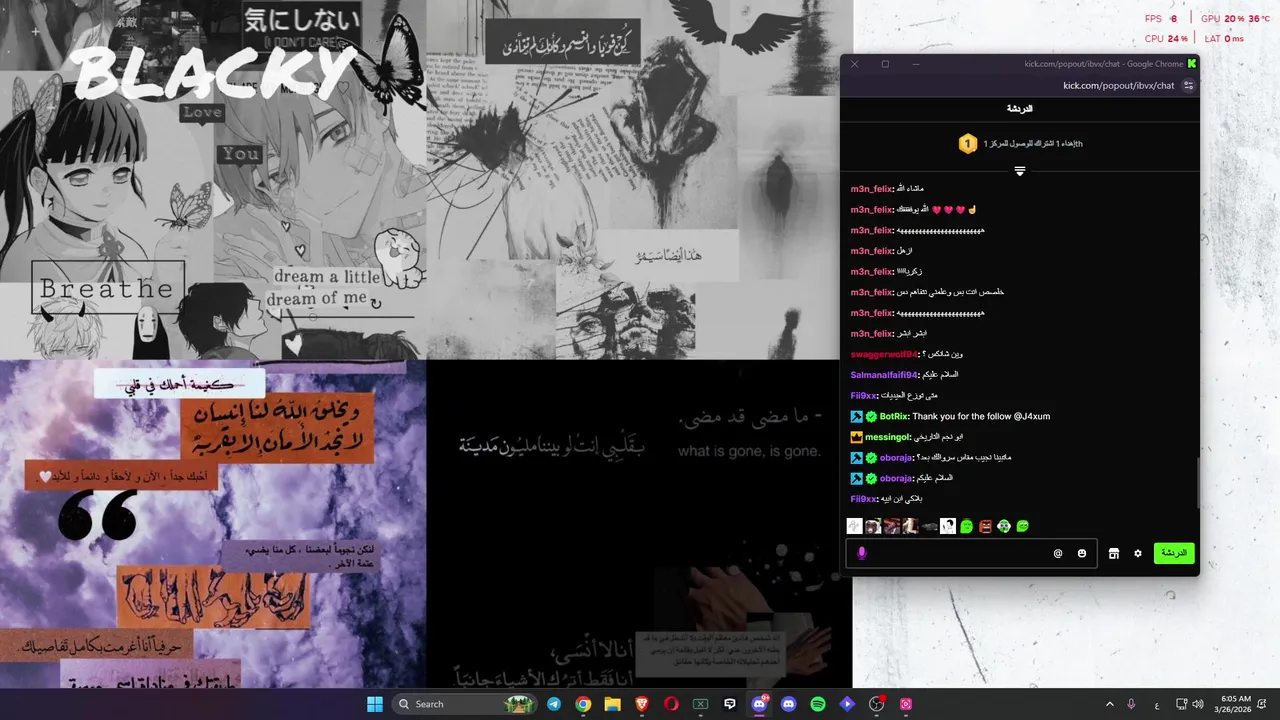The image size is (1280, 720).
Task: Open File Explorer from the taskbar
Action: coord(612,704)
